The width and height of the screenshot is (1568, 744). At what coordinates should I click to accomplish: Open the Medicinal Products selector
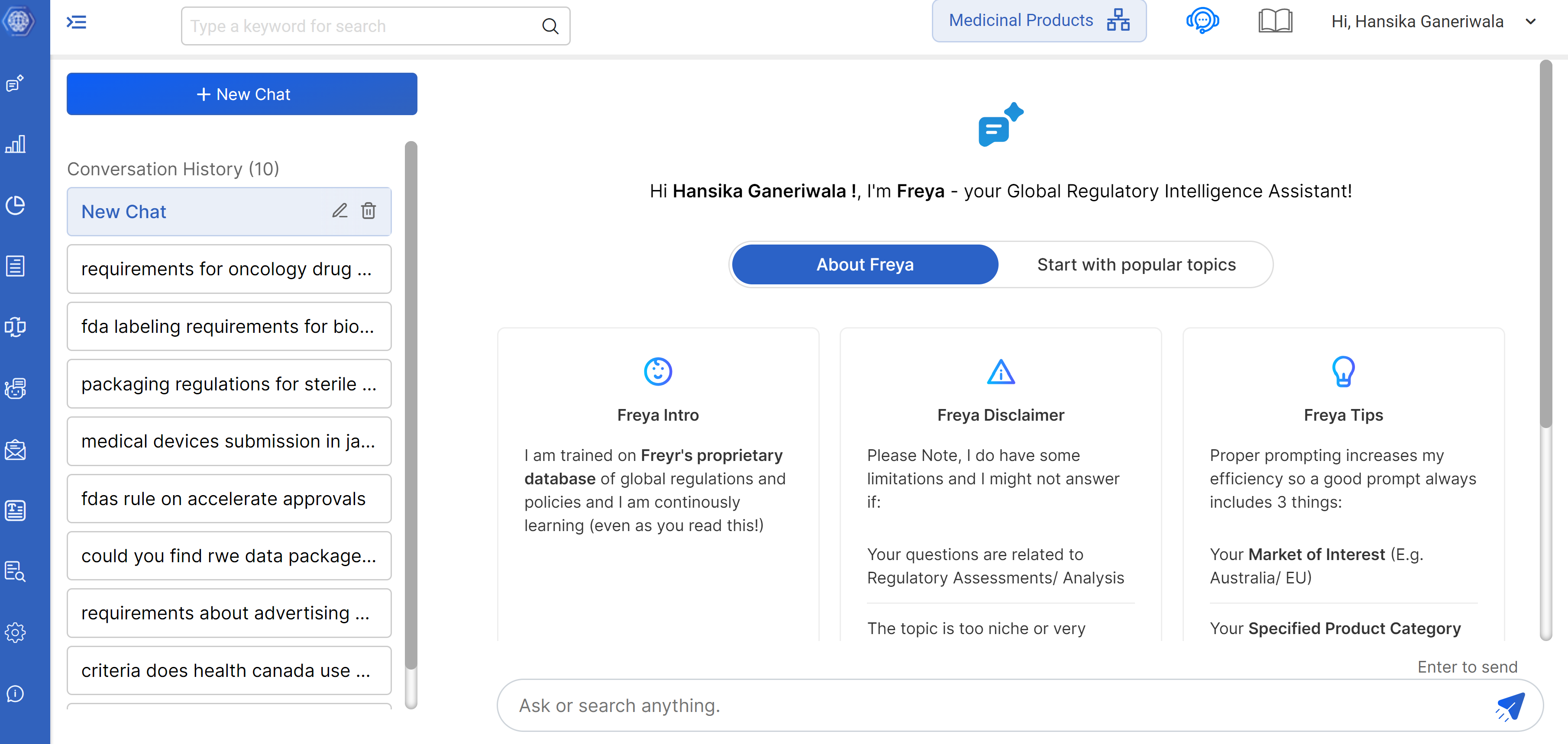(1038, 21)
